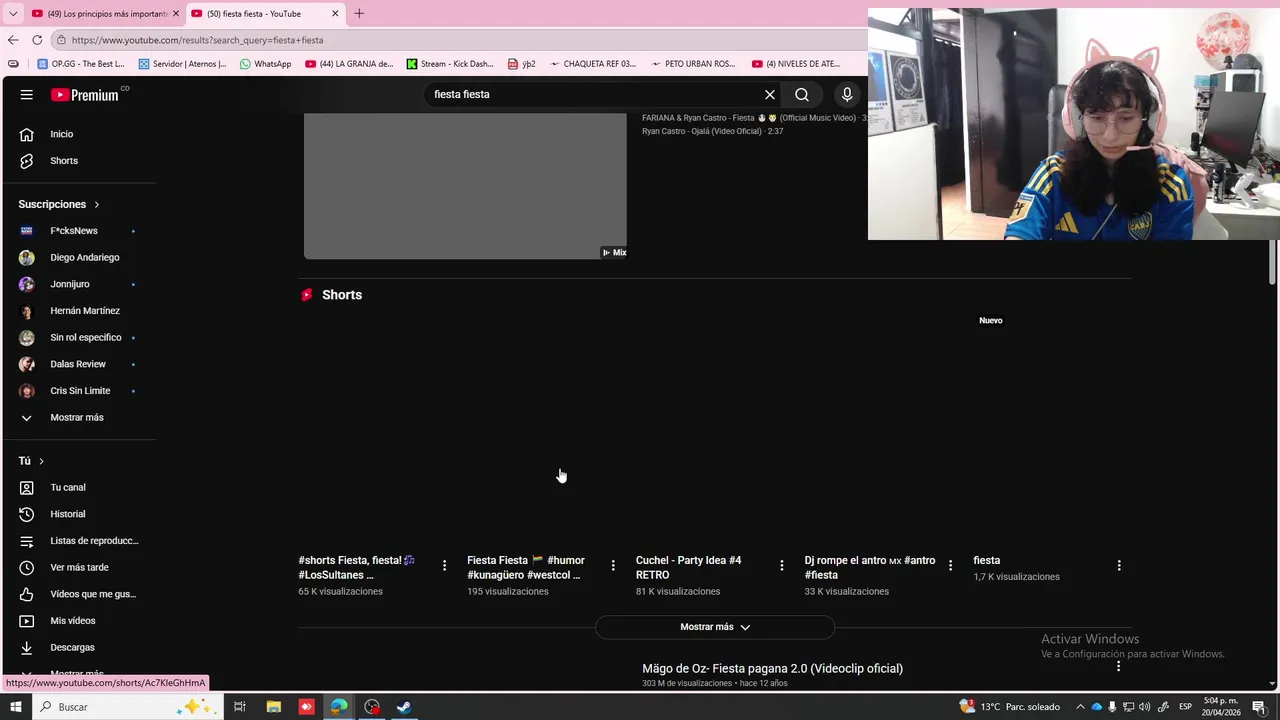This screenshot has width=1280, height=720.
Task: Start voice search with microphone icon
Action: click(x=847, y=94)
